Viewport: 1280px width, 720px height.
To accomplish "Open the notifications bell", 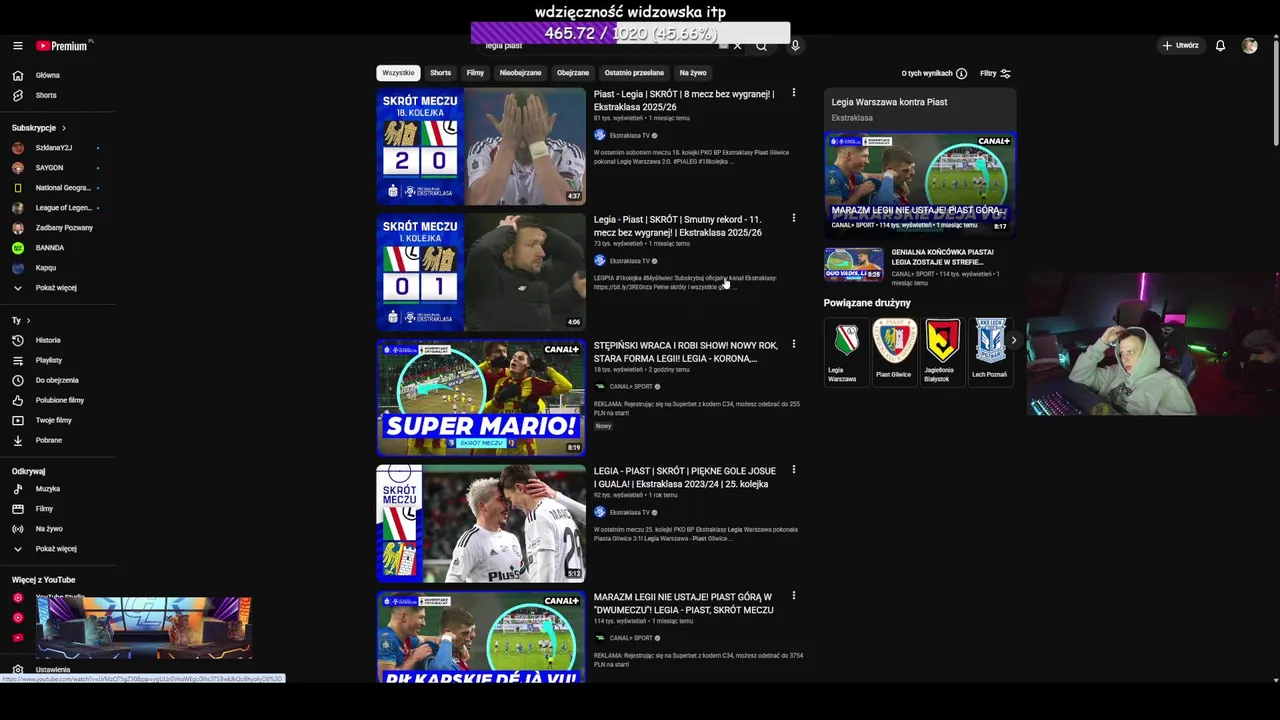I will click(1220, 46).
